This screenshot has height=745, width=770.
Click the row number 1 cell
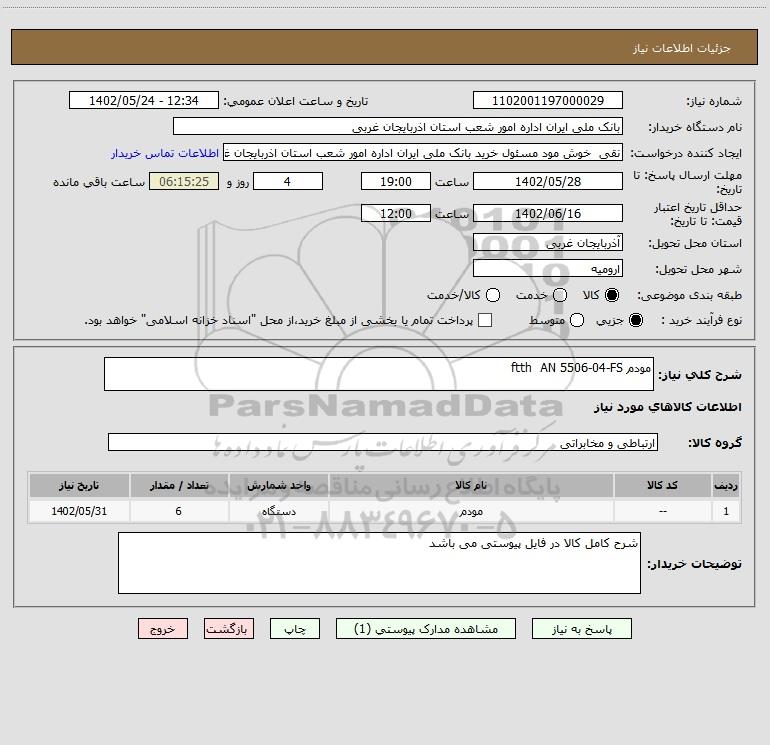[726, 511]
